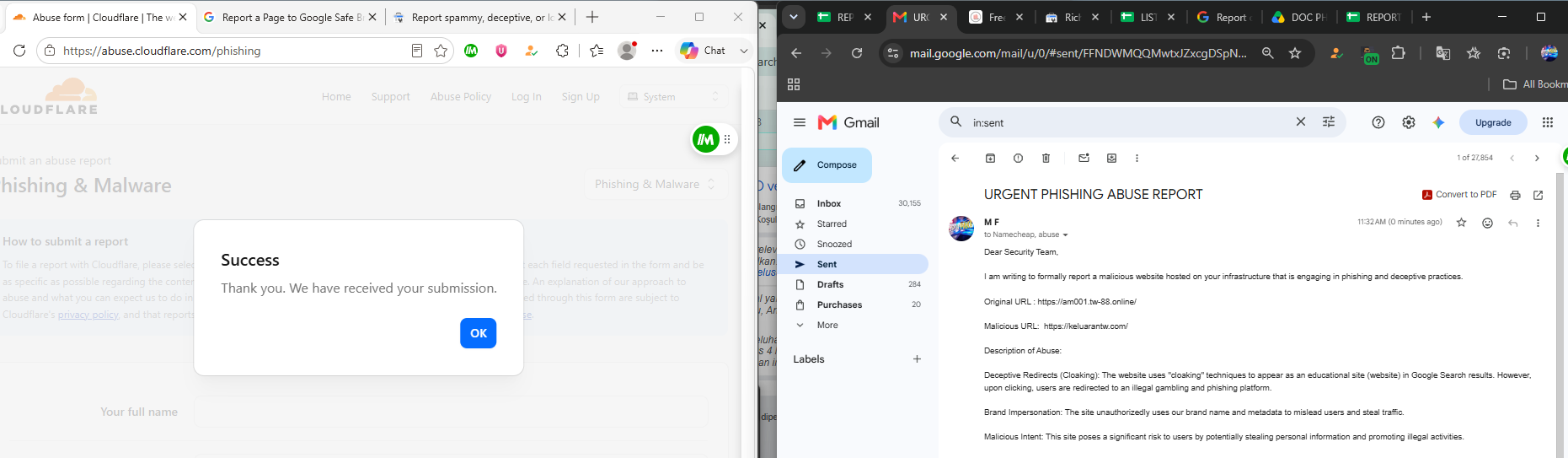Open Chrome zoom magnifier in address bar
Image resolution: width=1568 pixels, height=458 pixels.
[1267, 53]
